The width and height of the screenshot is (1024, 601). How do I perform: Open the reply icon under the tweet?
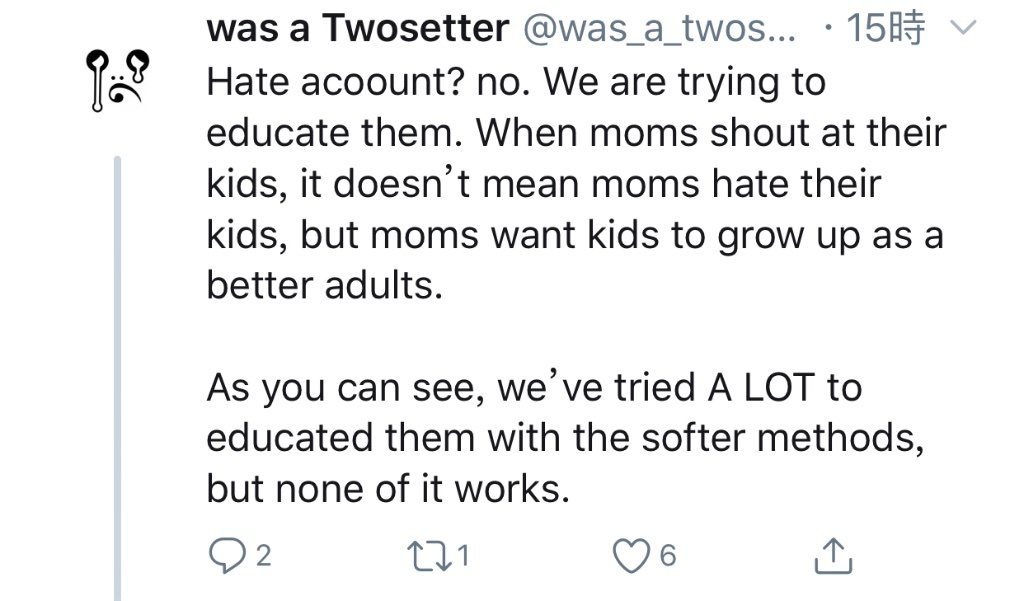[x=227, y=556]
